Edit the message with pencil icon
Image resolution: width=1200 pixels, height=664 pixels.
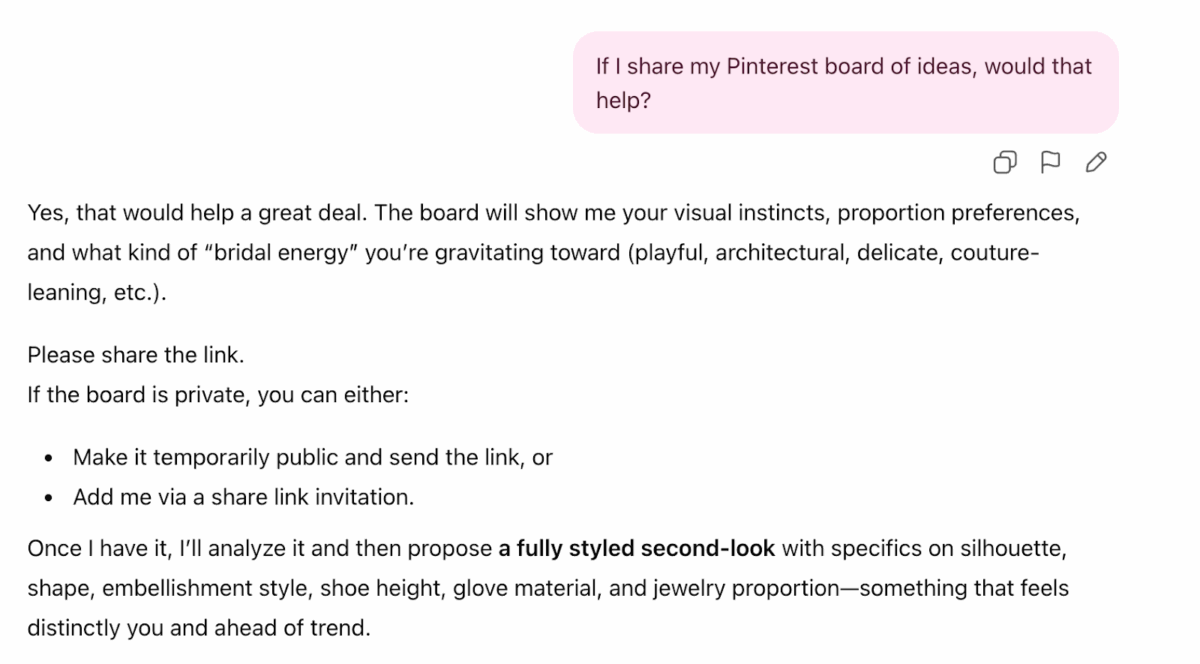click(x=1096, y=162)
